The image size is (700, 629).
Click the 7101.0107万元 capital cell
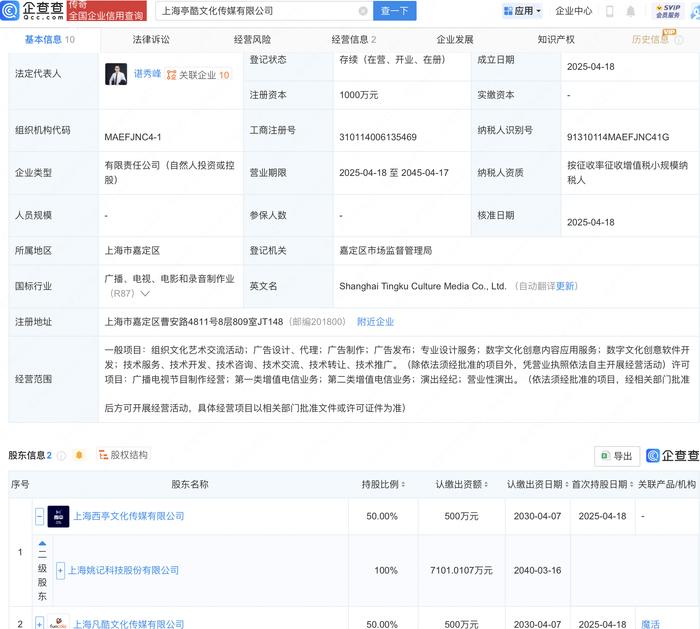(461, 571)
